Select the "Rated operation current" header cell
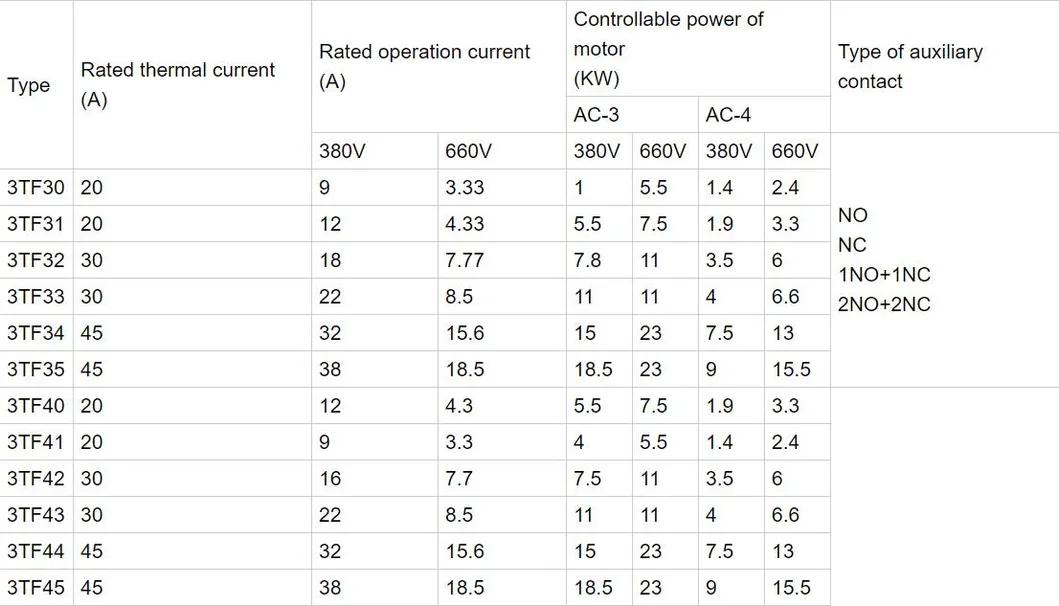The image size is (1059, 606). pos(424,66)
